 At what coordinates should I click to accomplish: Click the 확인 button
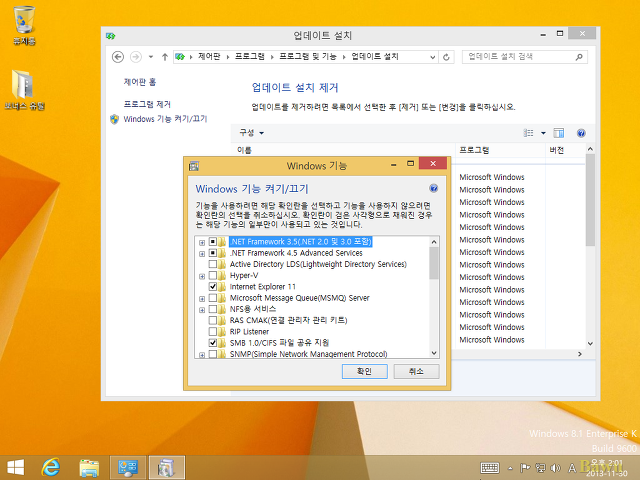click(364, 371)
